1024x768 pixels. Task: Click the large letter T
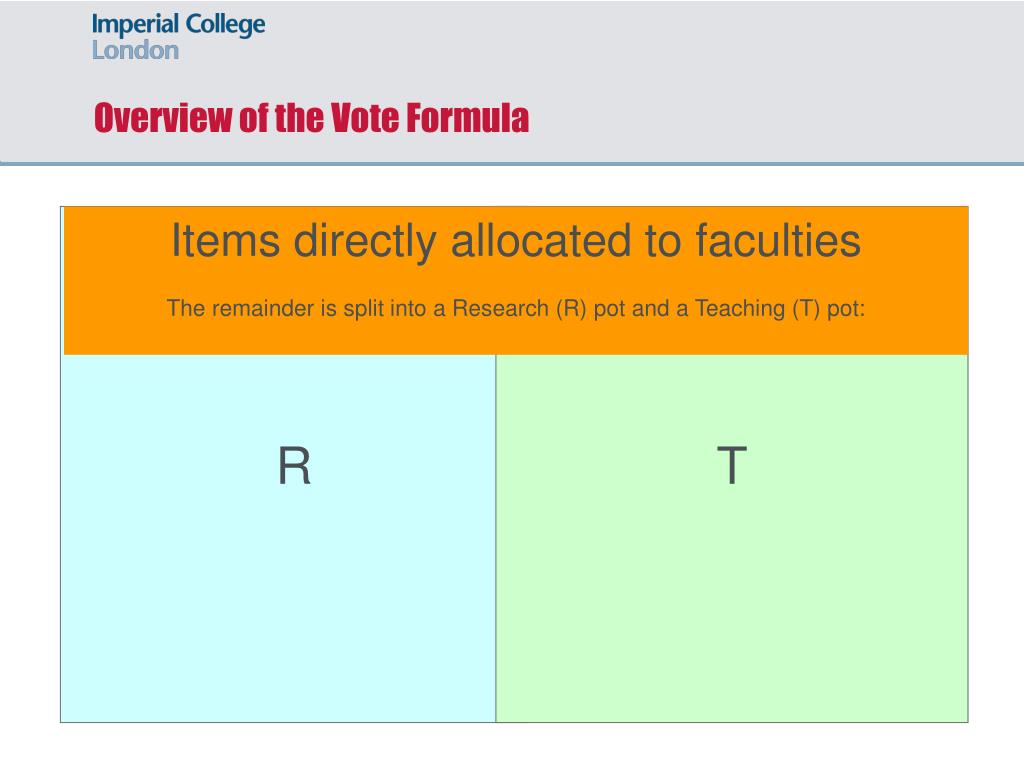tap(731, 466)
